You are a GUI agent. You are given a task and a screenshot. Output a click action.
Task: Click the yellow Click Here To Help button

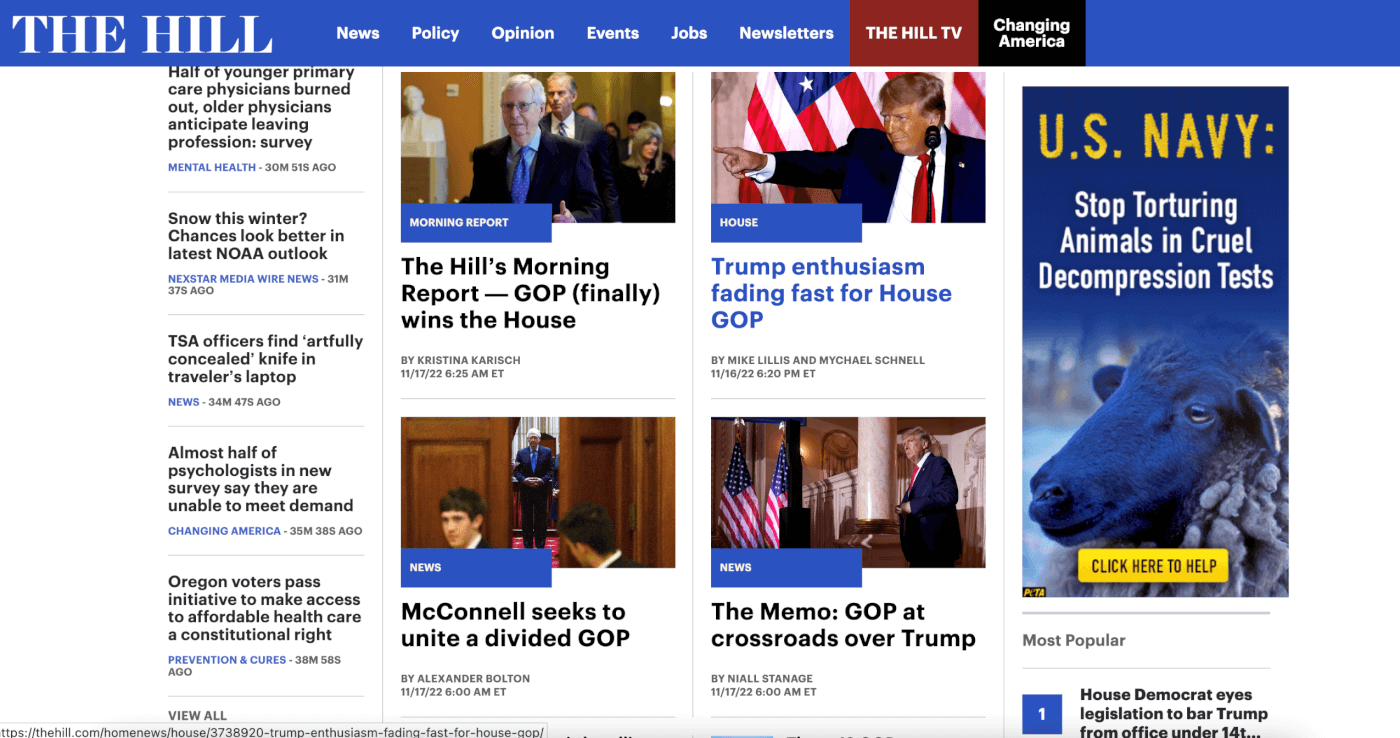coord(1153,566)
